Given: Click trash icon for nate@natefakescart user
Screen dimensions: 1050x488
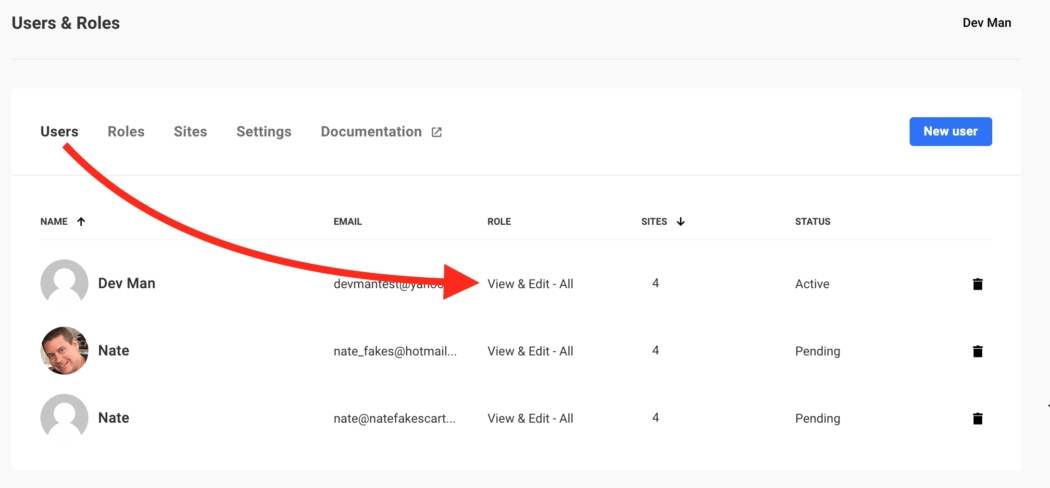Looking at the screenshot, I should (977, 418).
